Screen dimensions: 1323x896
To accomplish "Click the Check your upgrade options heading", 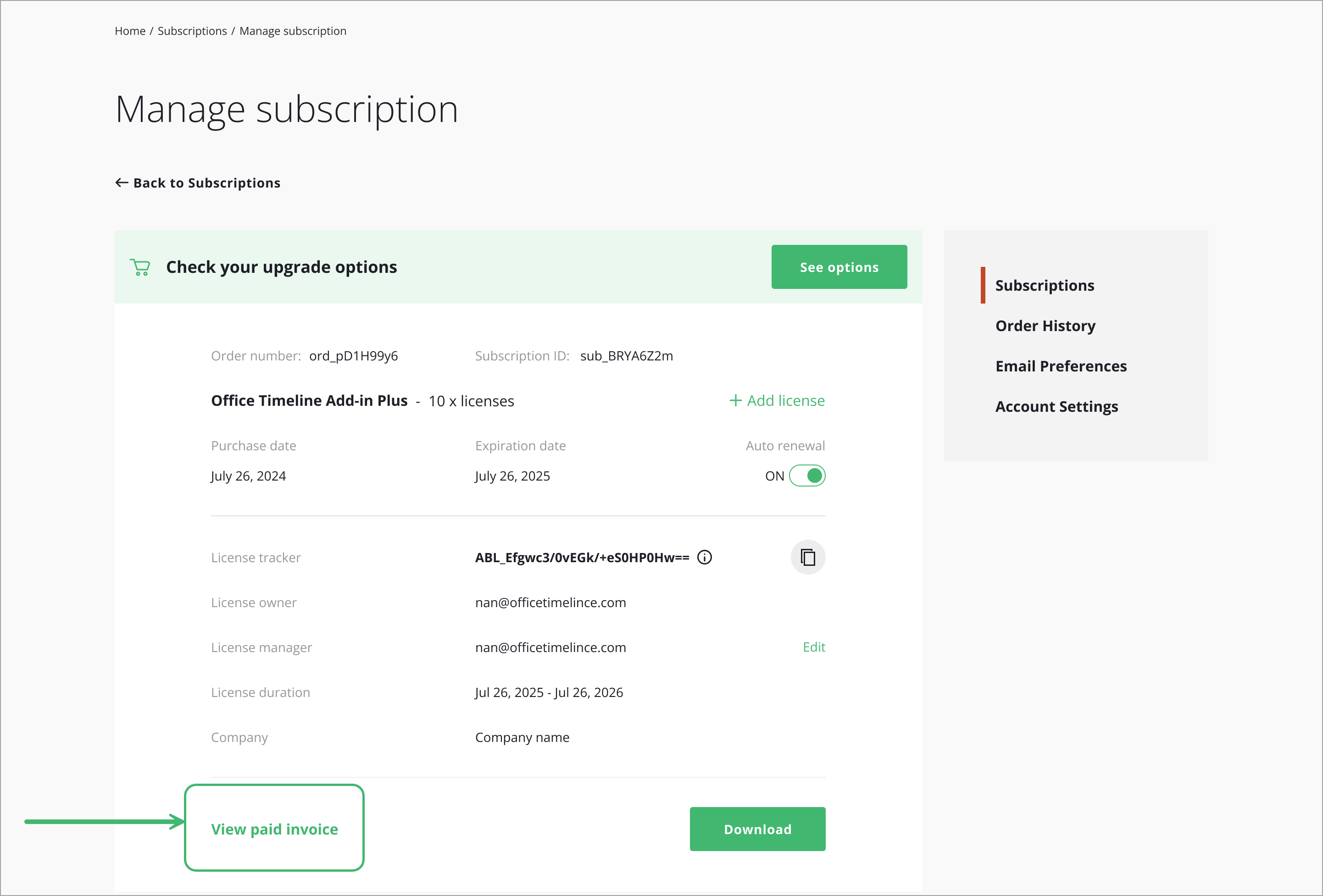I will (281, 267).
